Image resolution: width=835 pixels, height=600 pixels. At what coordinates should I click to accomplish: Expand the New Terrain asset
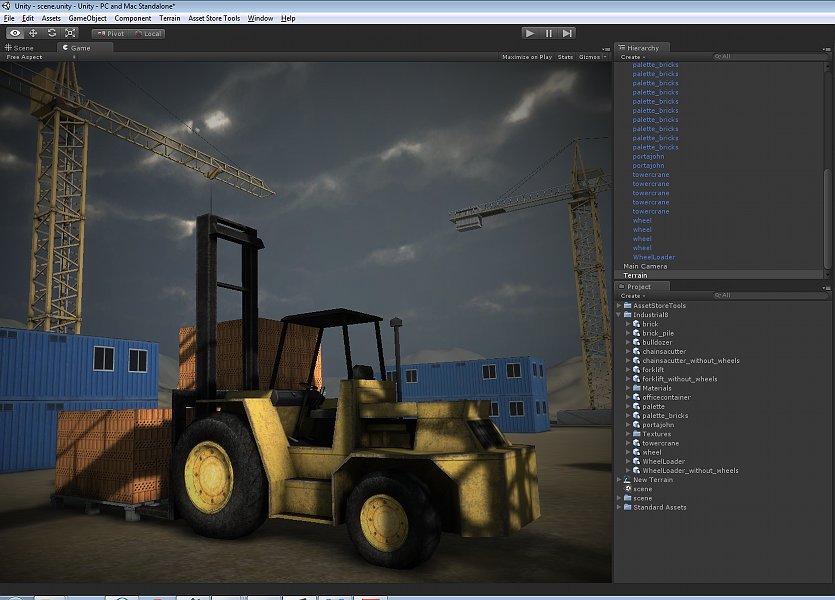point(619,480)
